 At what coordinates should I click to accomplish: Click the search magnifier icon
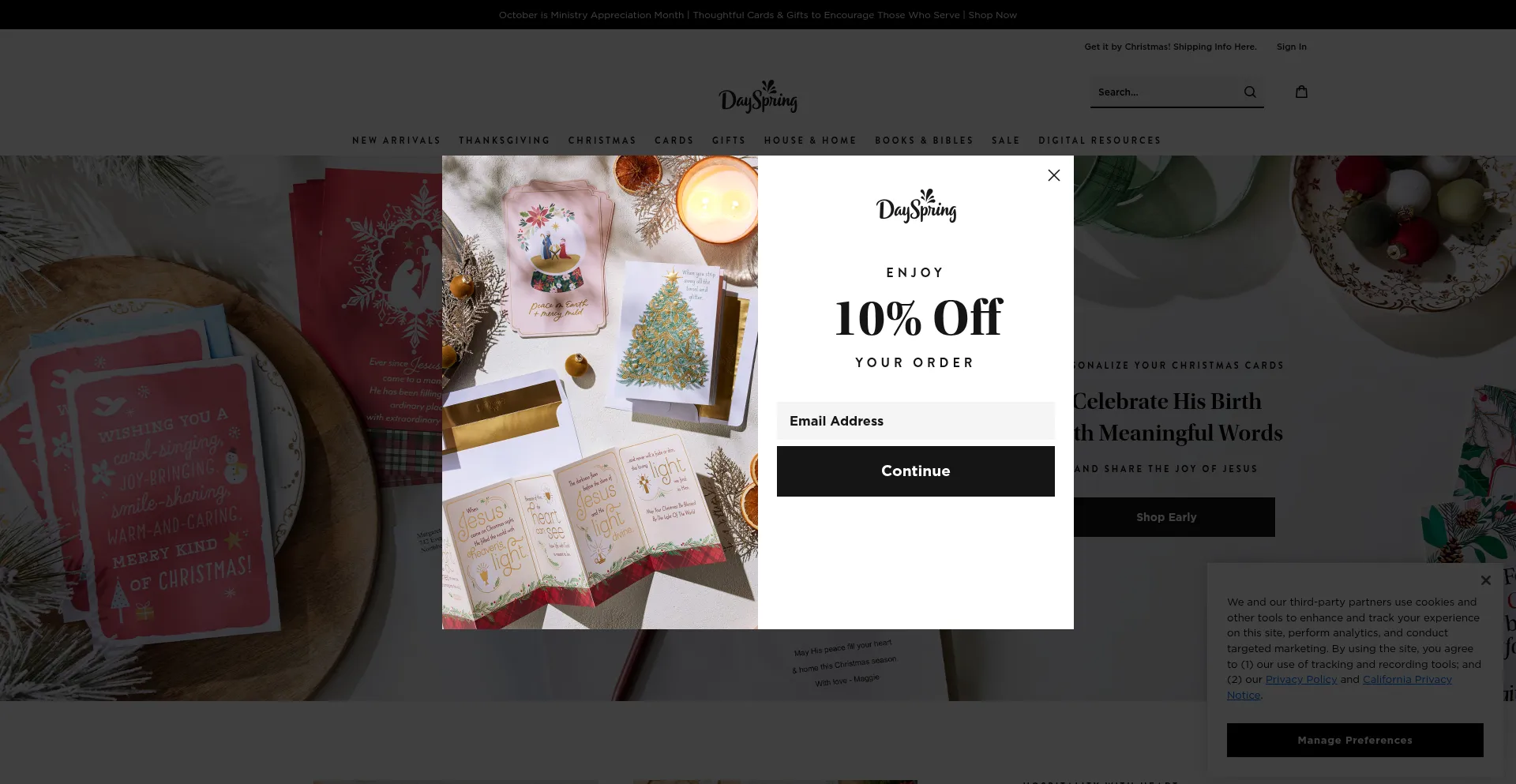(x=1250, y=92)
